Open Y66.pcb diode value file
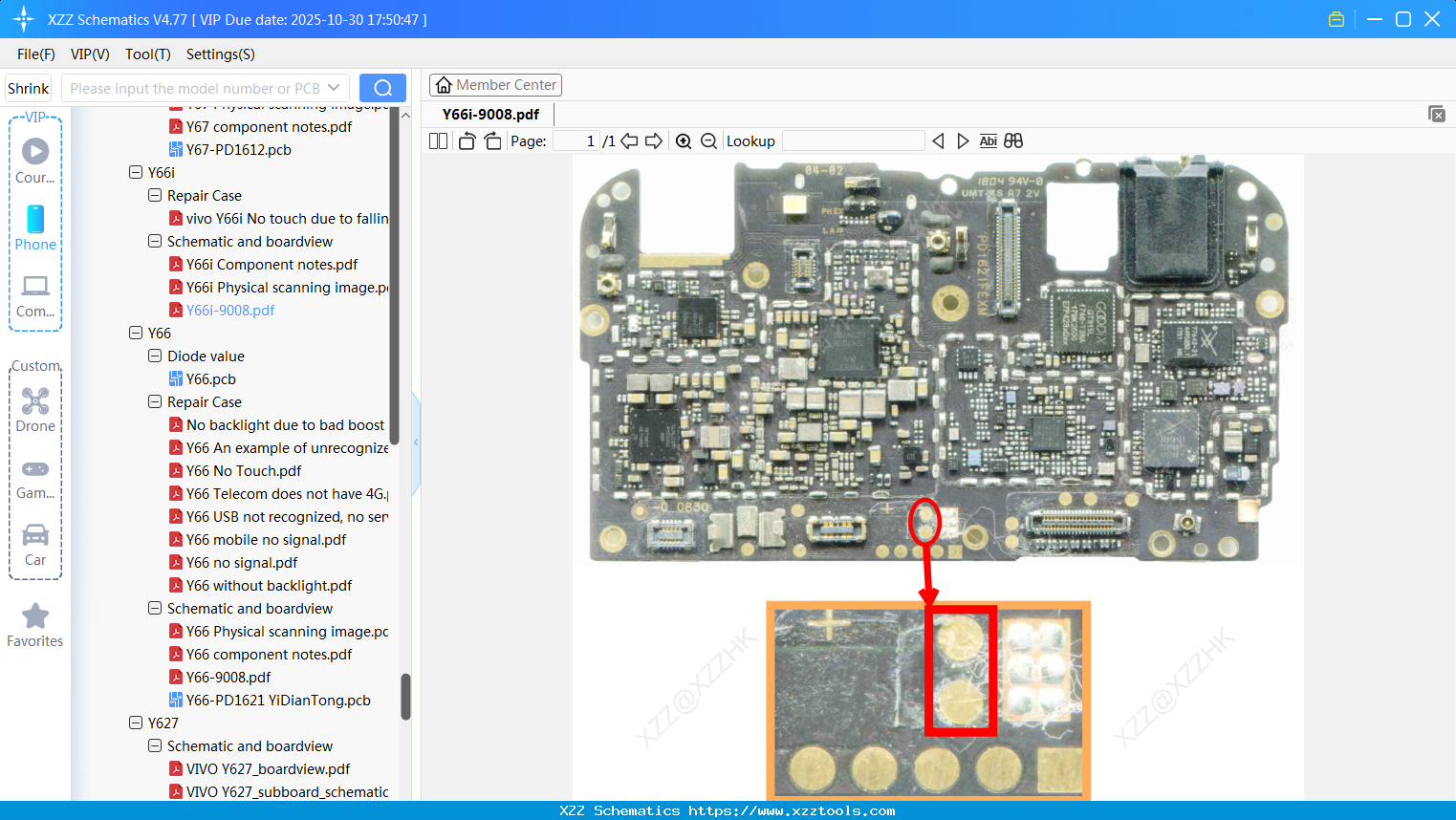Viewport: 1456px width, 820px height. click(211, 379)
